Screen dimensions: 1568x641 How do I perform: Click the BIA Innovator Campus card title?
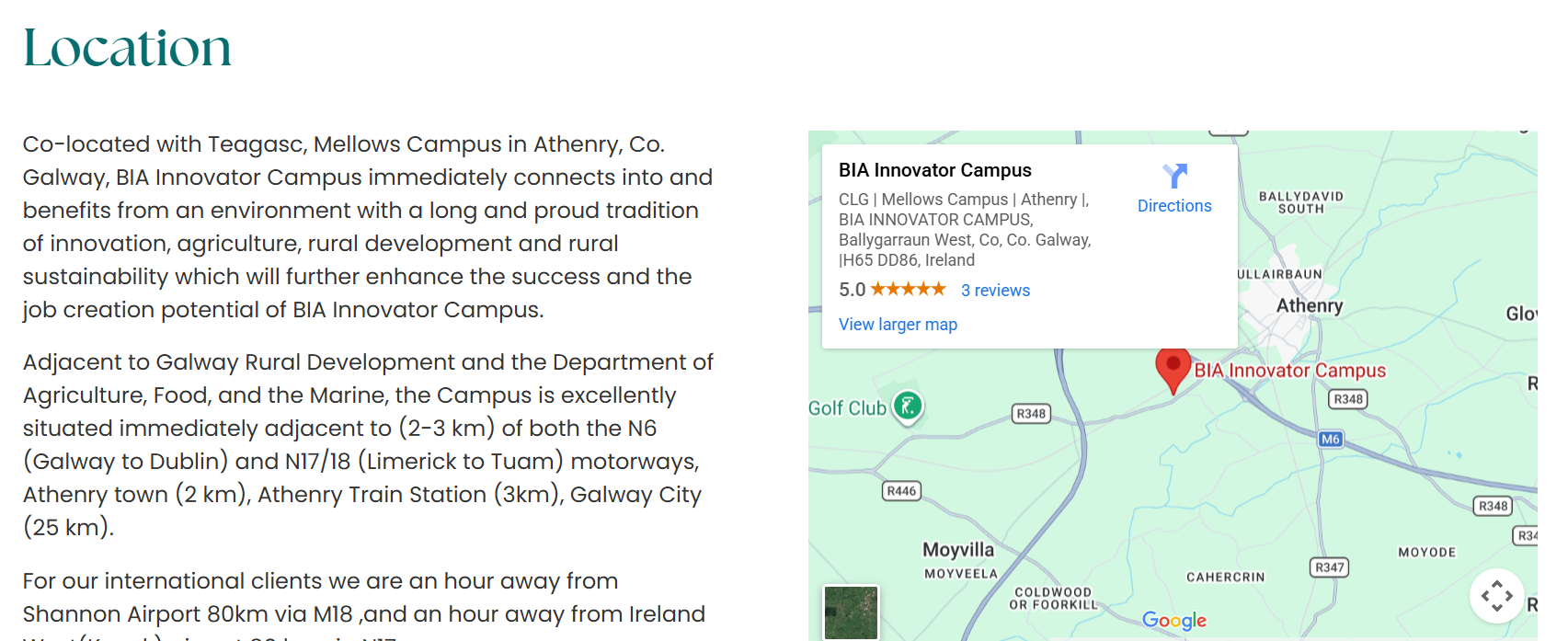point(934,170)
